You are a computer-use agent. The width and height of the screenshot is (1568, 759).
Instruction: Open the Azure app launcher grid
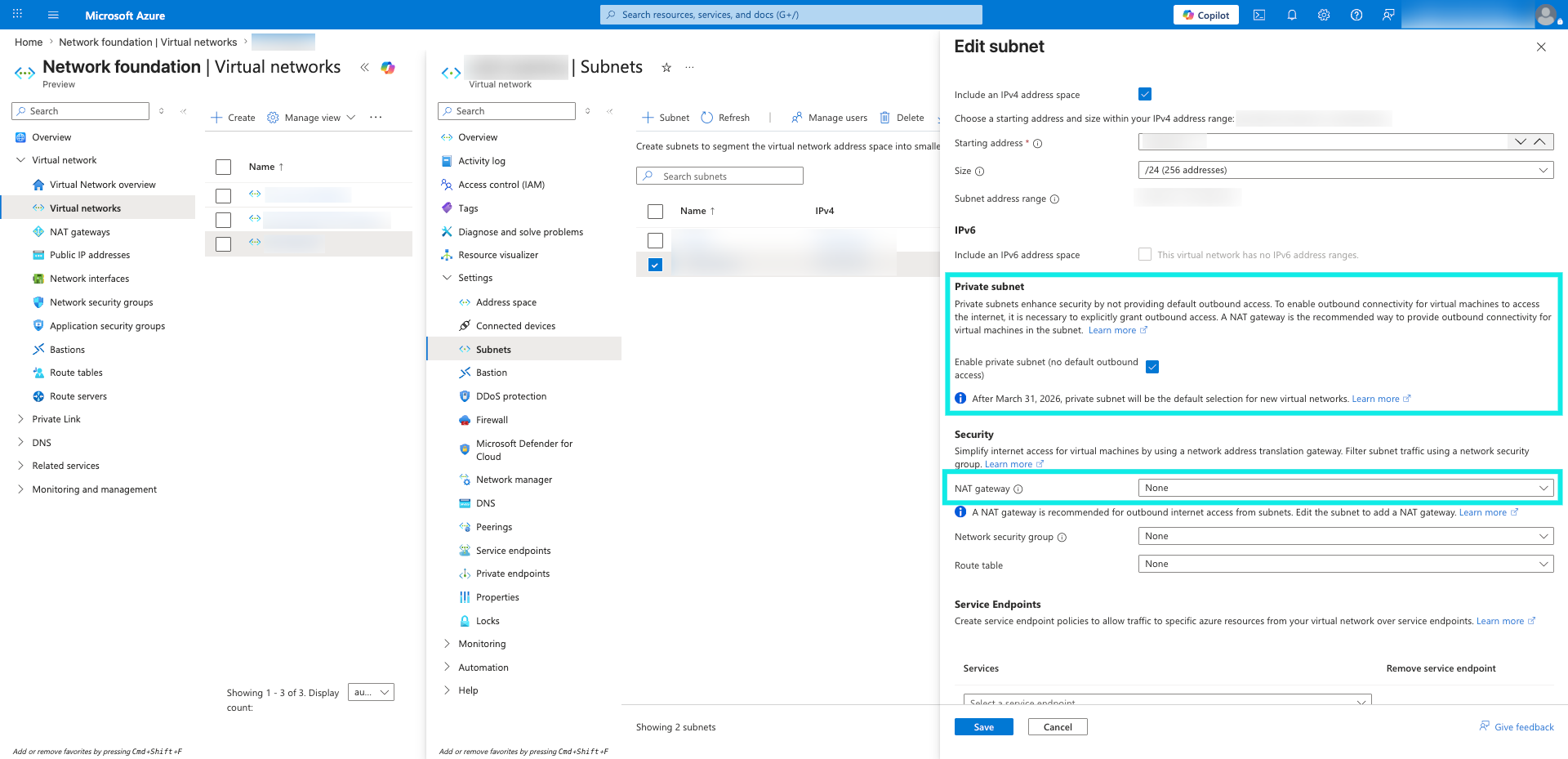(x=17, y=15)
